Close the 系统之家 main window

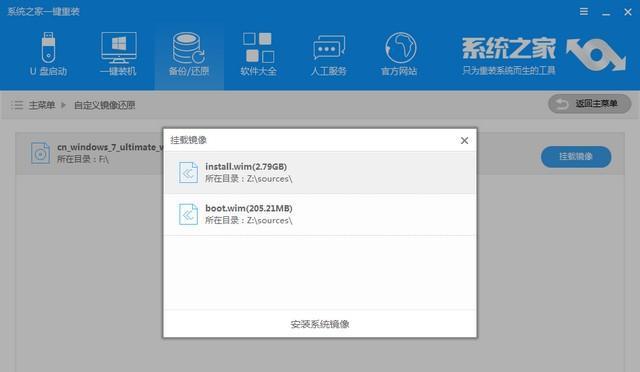(x=628, y=12)
